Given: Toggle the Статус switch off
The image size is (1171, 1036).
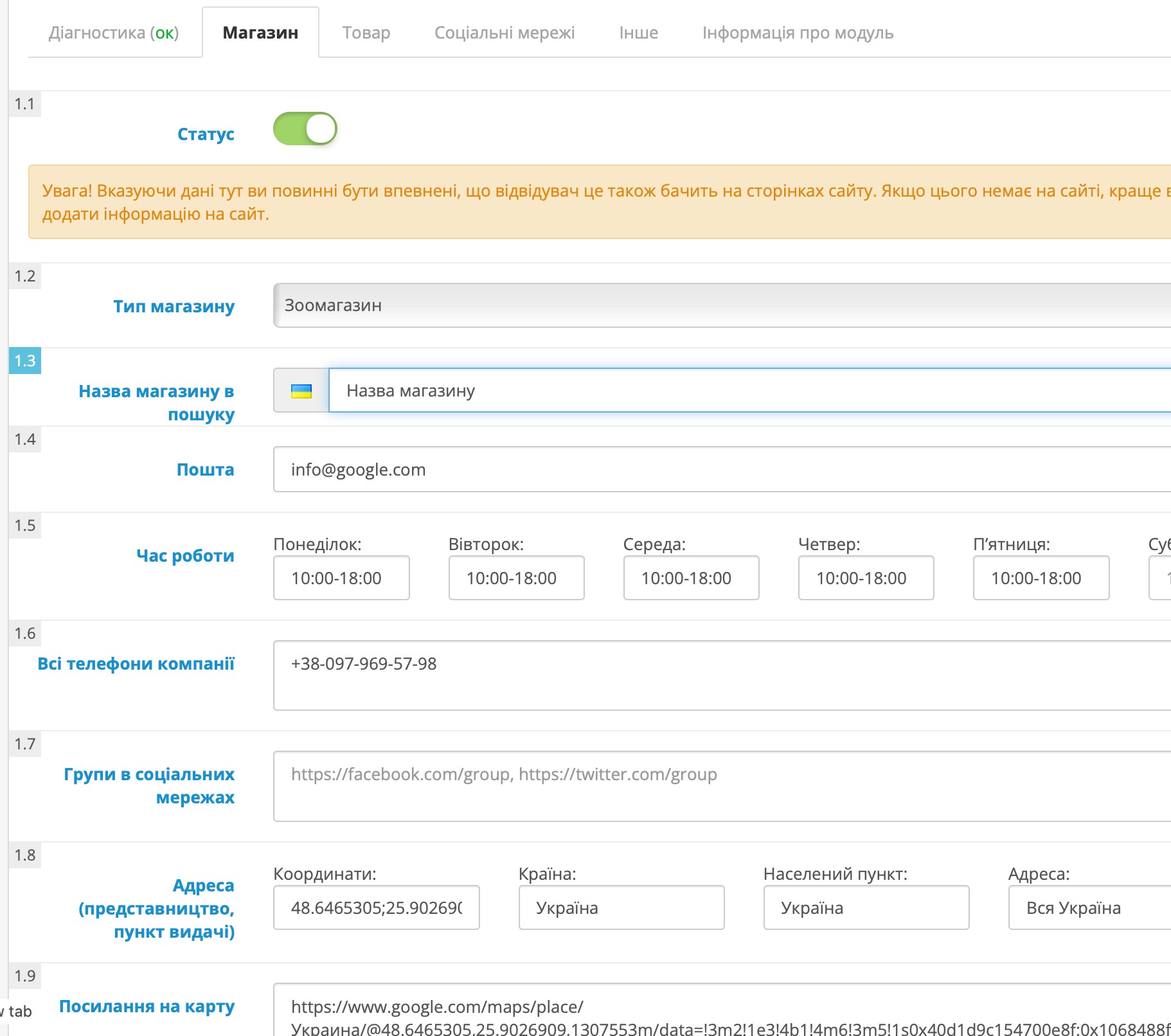Looking at the screenshot, I should (x=305, y=129).
